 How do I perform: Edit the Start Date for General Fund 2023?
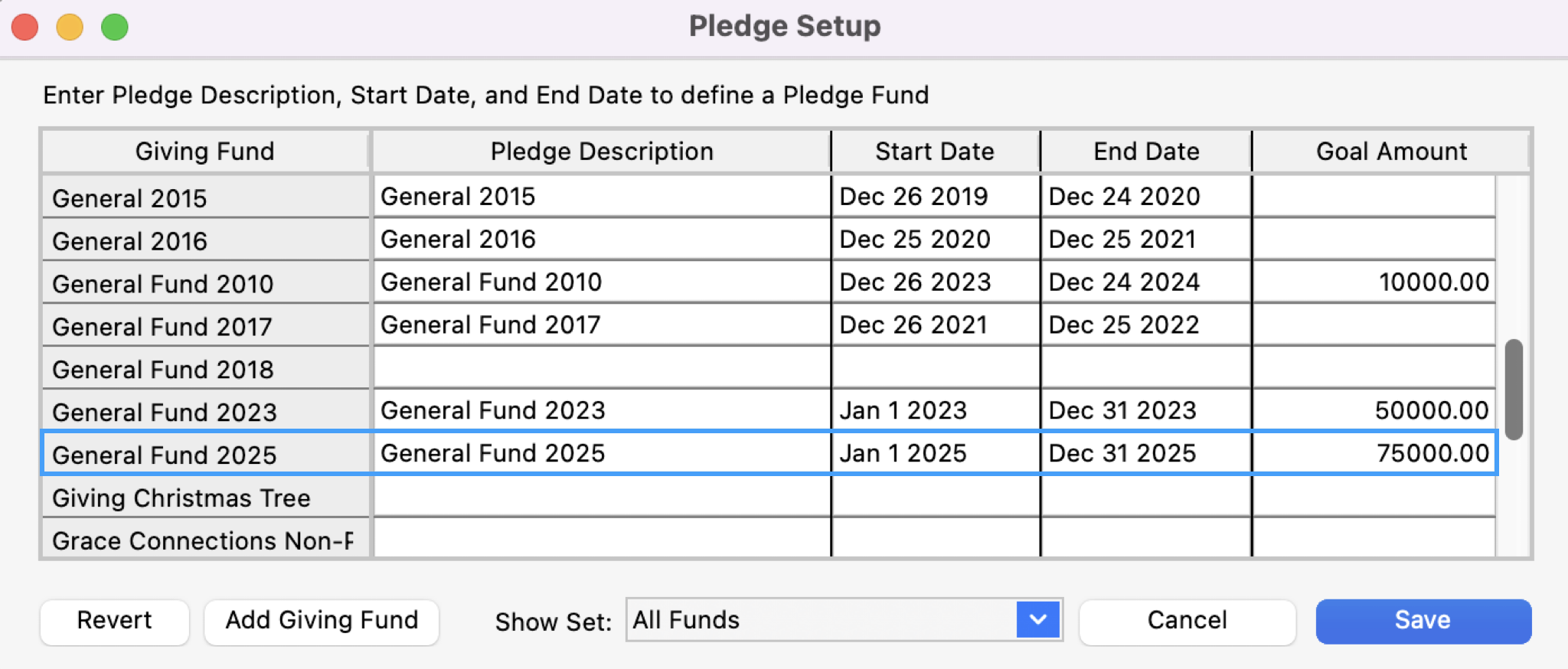934,410
